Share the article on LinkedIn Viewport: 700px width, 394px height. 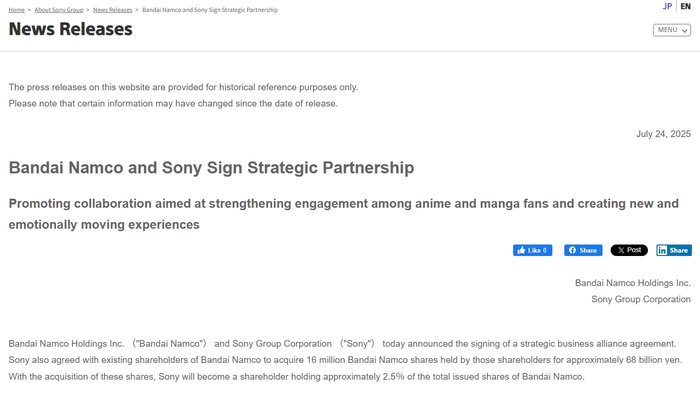click(674, 250)
